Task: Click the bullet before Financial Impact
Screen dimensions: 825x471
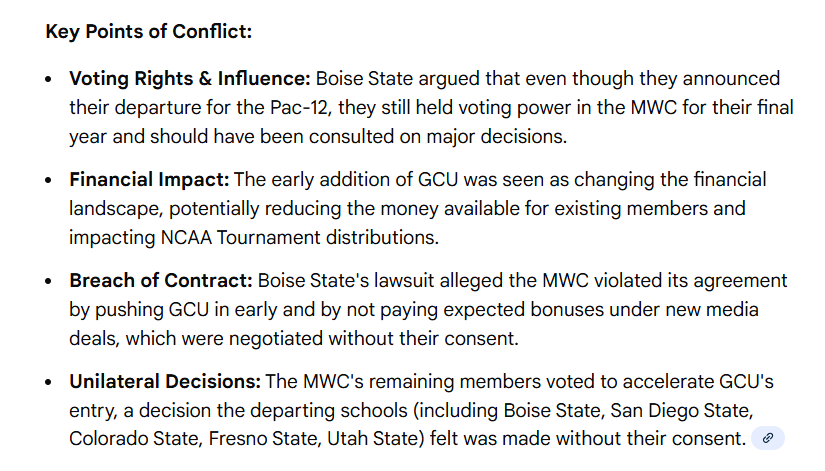Action: (49, 181)
